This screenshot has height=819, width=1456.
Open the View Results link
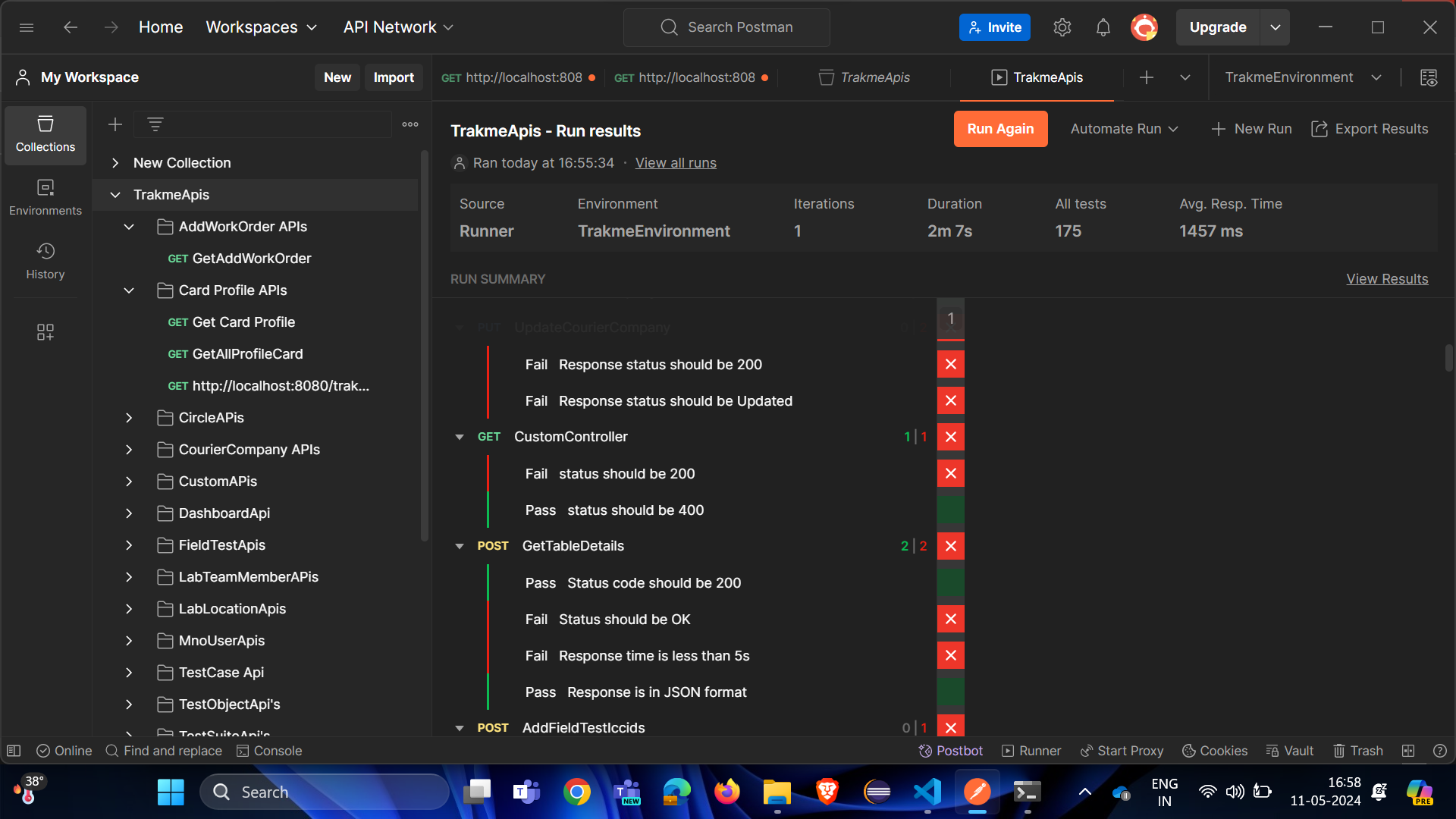[x=1387, y=279]
